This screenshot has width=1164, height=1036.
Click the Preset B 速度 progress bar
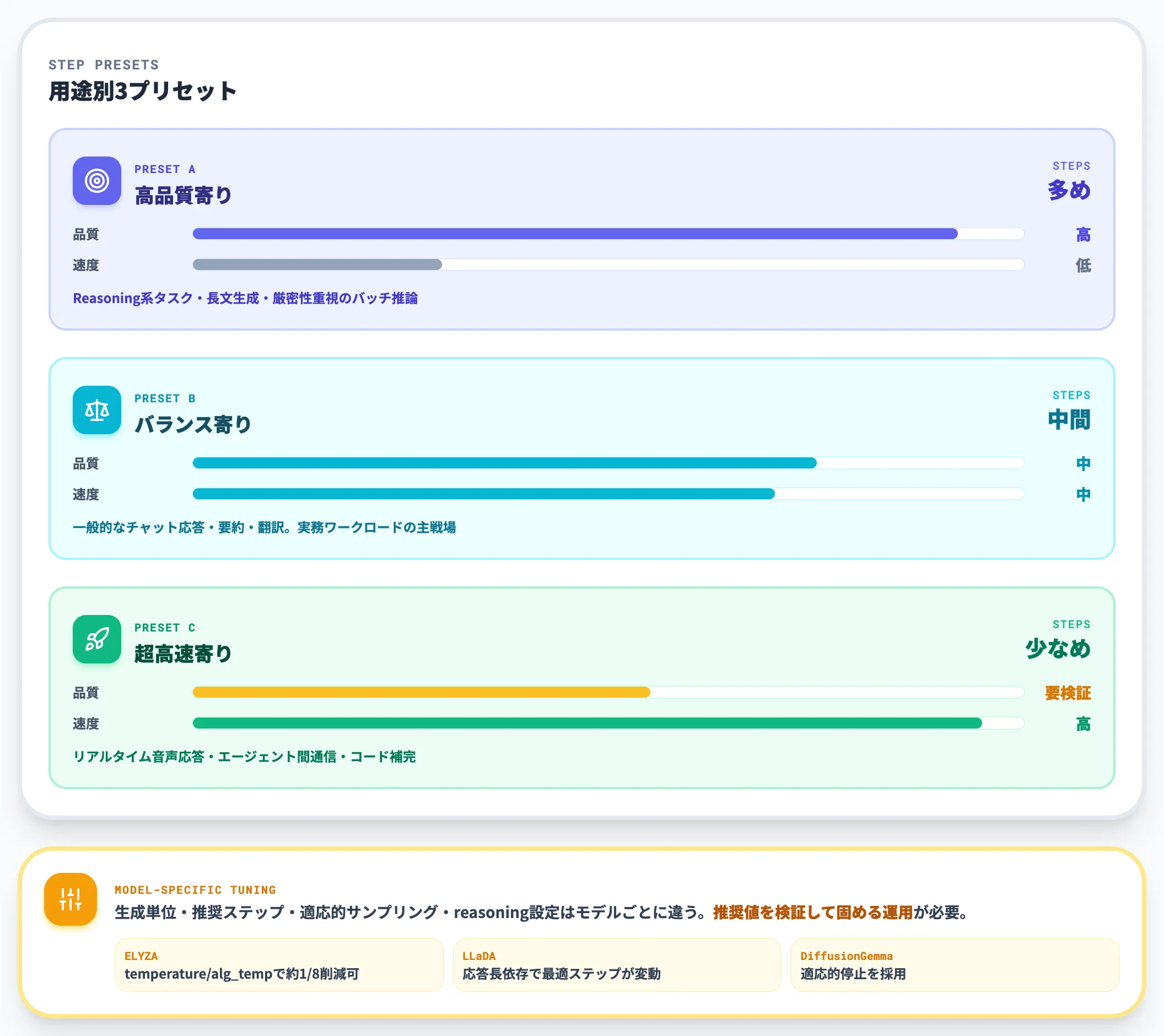pyautogui.click(x=608, y=494)
